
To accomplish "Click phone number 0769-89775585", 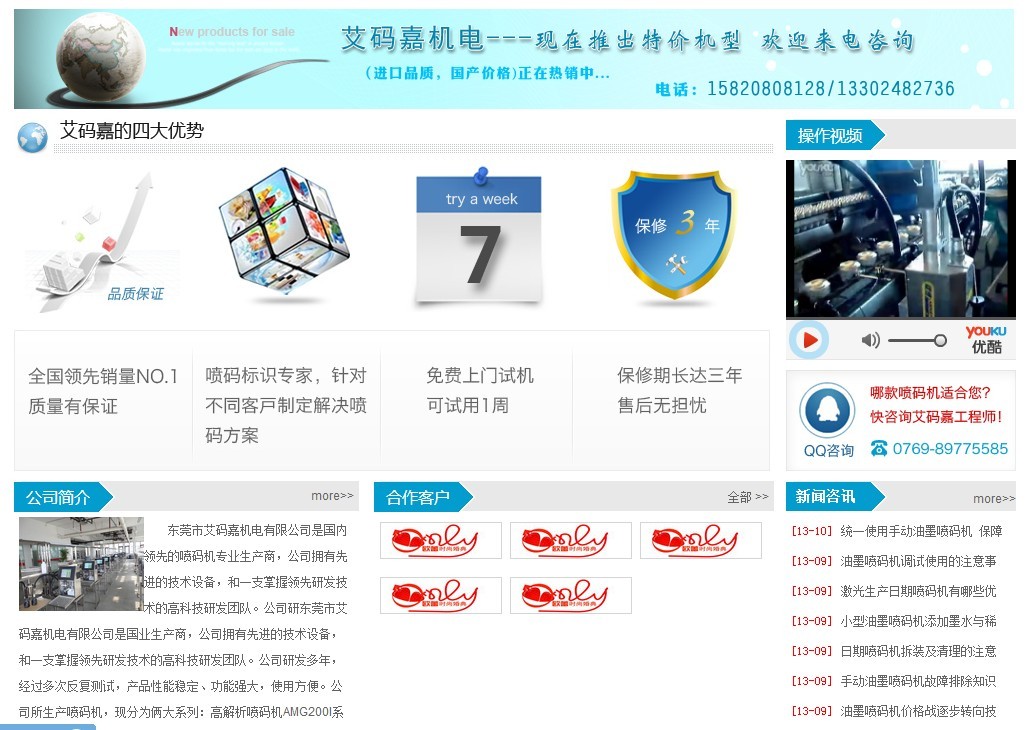I will (950, 448).
